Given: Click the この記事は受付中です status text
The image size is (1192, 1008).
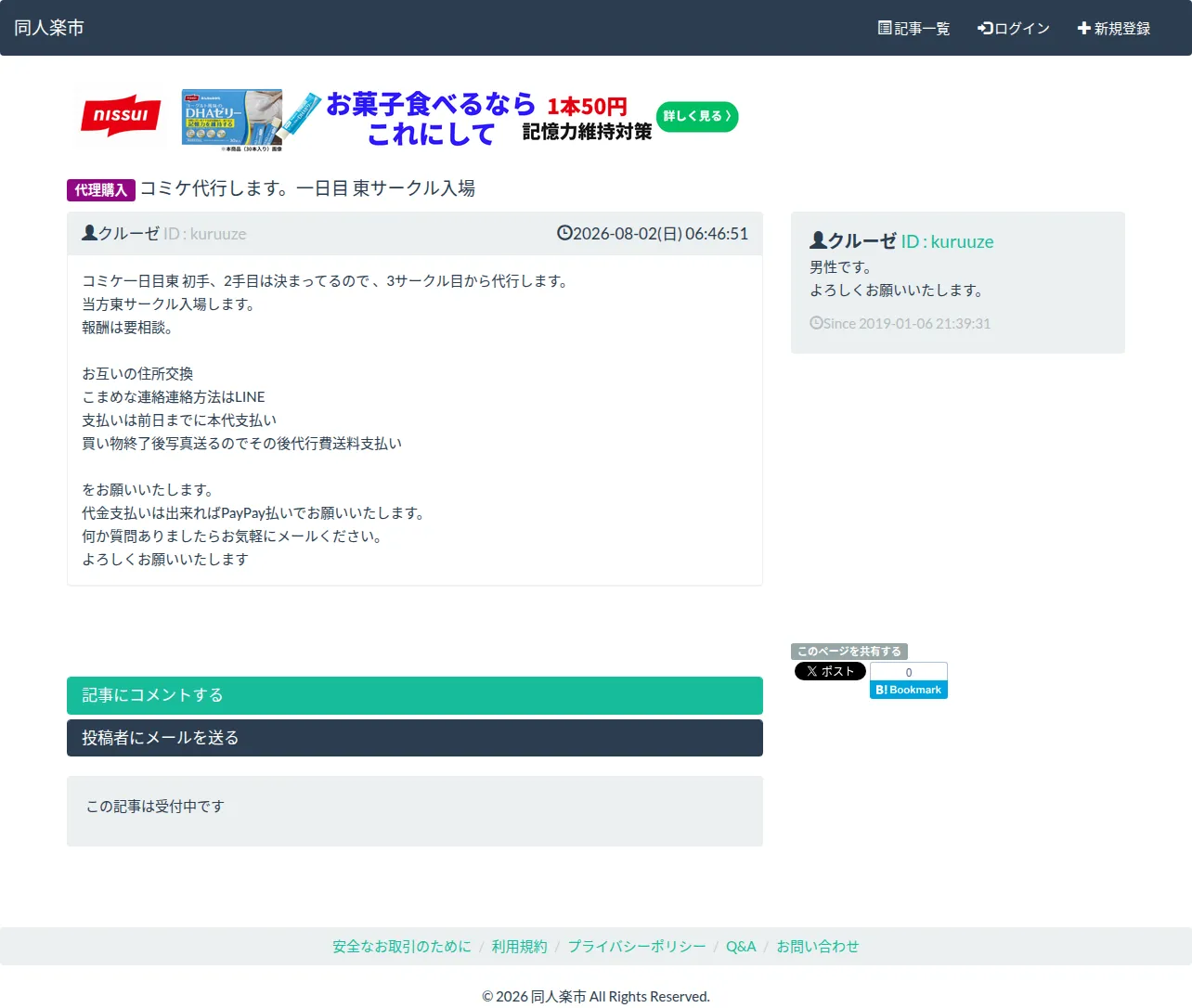Looking at the screenshot, I should point(155,807).
